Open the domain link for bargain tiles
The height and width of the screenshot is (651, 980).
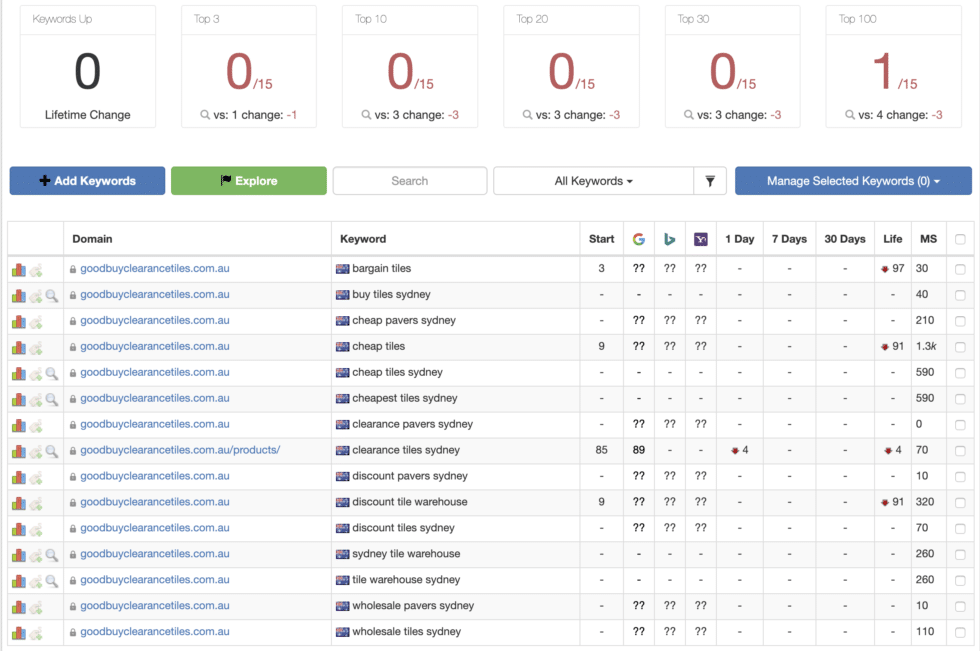point(154,269)
